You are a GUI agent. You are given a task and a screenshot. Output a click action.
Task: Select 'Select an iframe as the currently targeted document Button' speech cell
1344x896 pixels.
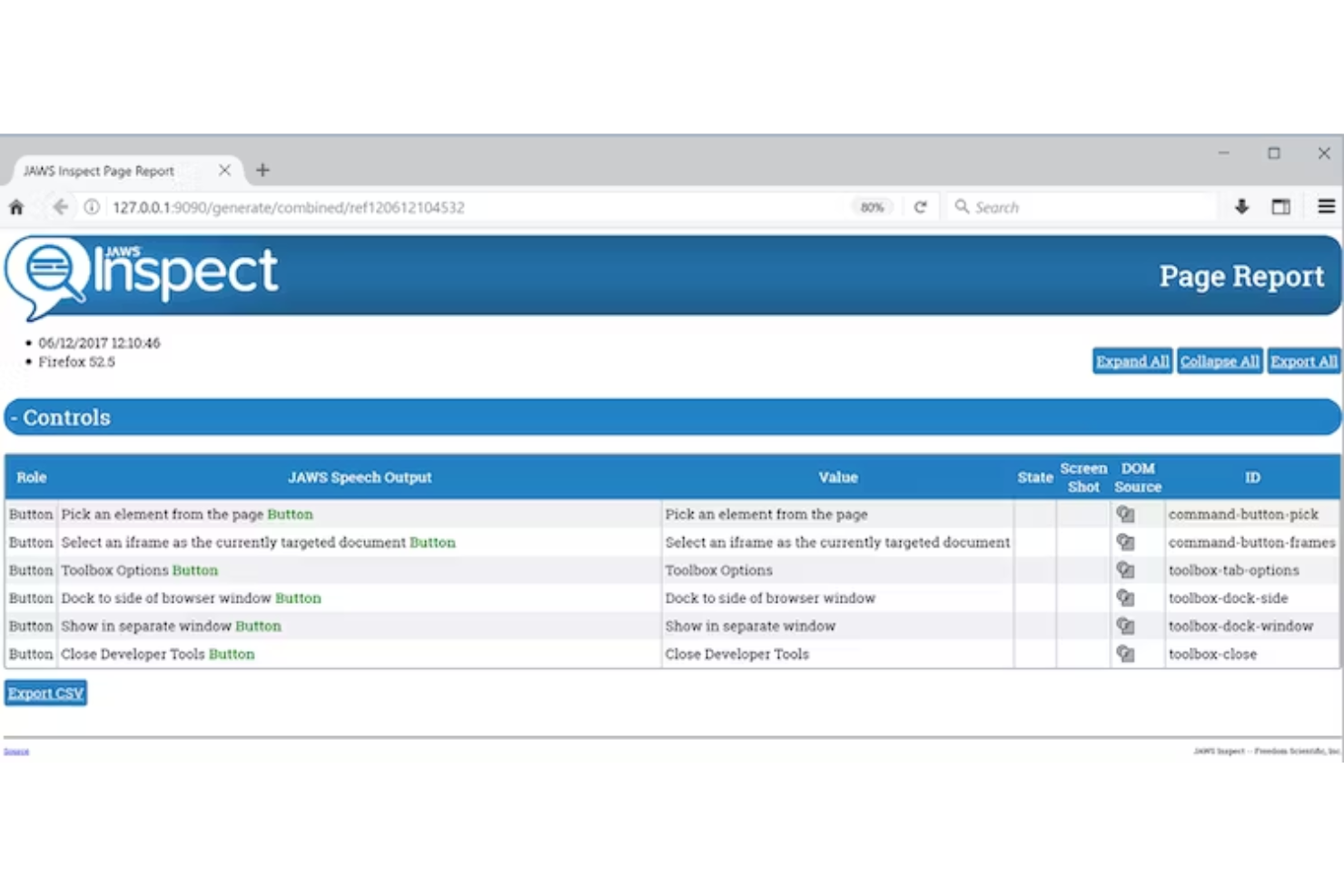[360, 542]
